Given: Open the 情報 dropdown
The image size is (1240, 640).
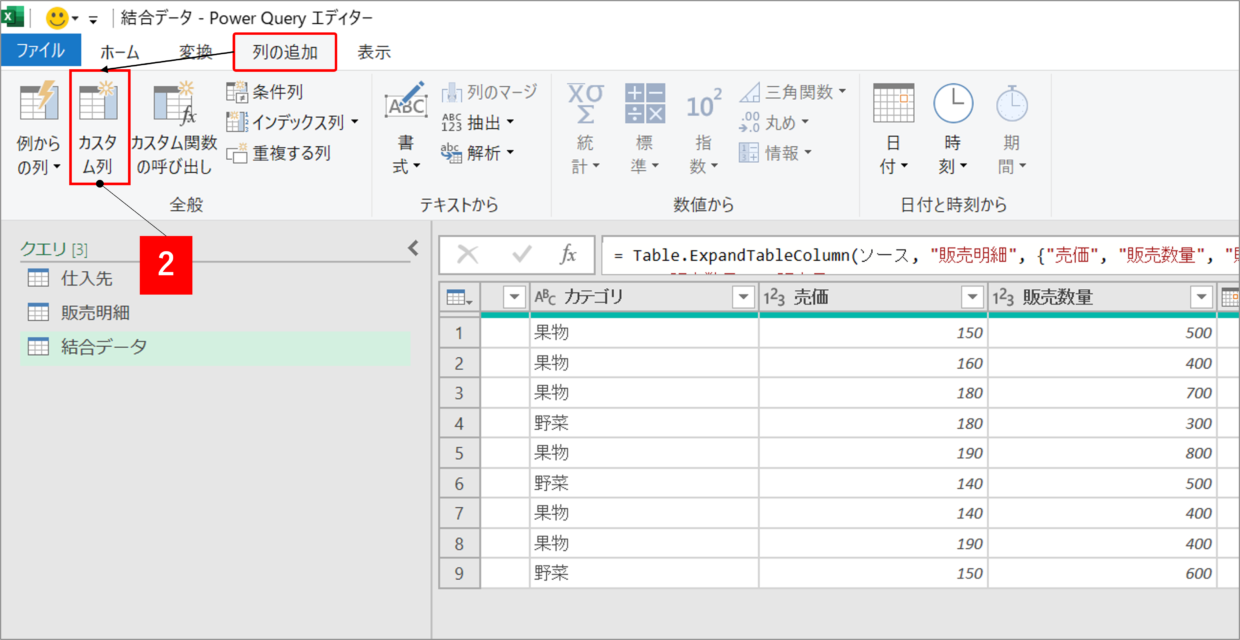Looking at the screenshot, I should point(775,154).
